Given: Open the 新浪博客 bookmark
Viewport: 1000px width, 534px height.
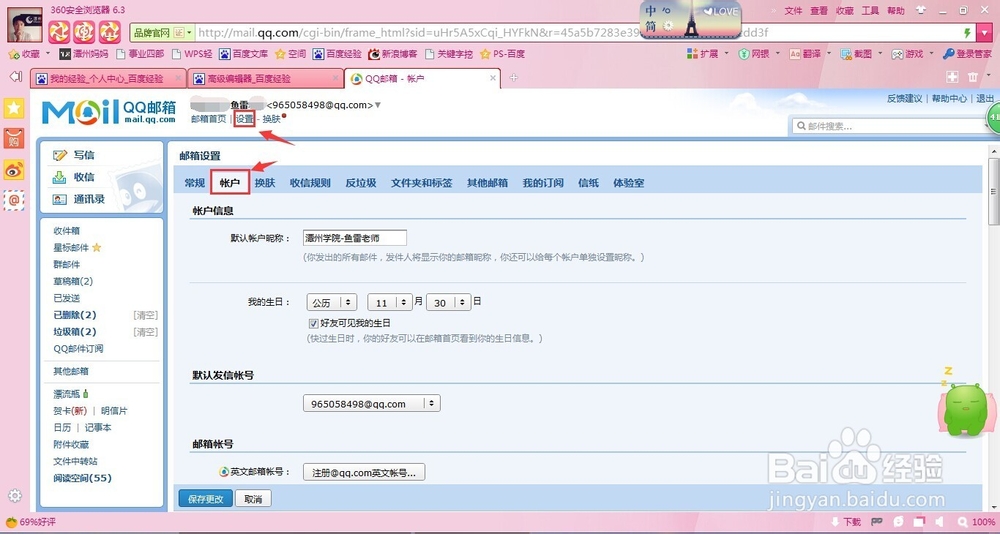Looking at the screenshot, I should click(393, 54).
